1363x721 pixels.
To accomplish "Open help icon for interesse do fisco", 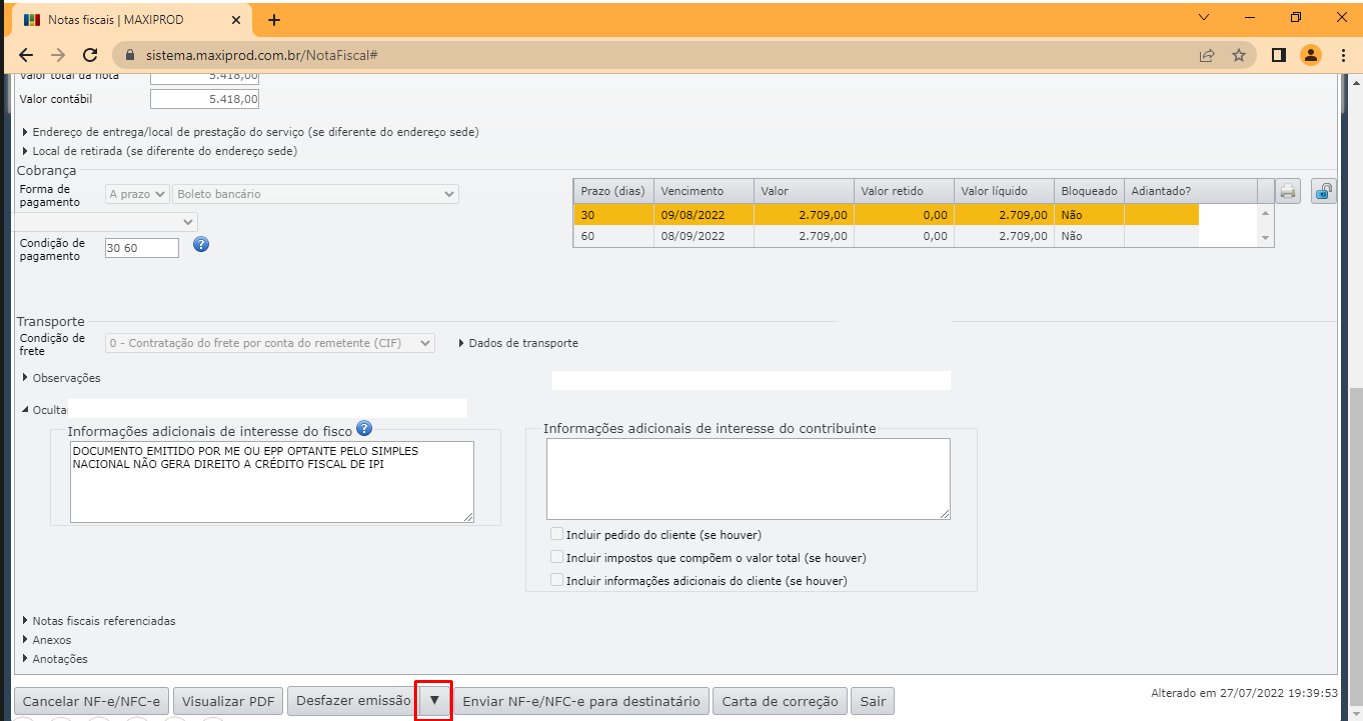I will tap(364, 429).
